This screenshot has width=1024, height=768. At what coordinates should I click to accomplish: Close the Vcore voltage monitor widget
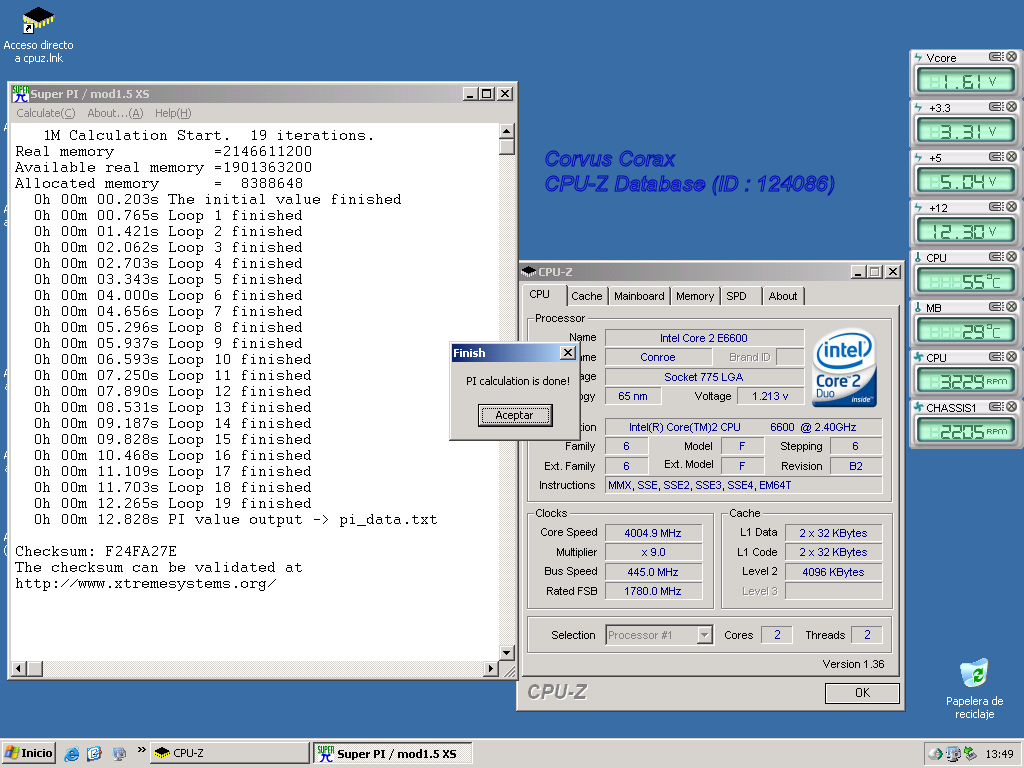coord(1010,57)
